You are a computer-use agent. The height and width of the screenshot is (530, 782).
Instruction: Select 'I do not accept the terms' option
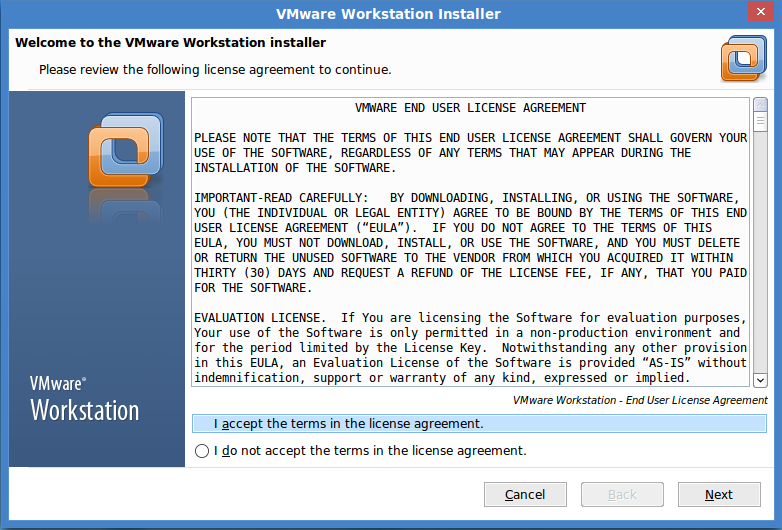(361, 451)
